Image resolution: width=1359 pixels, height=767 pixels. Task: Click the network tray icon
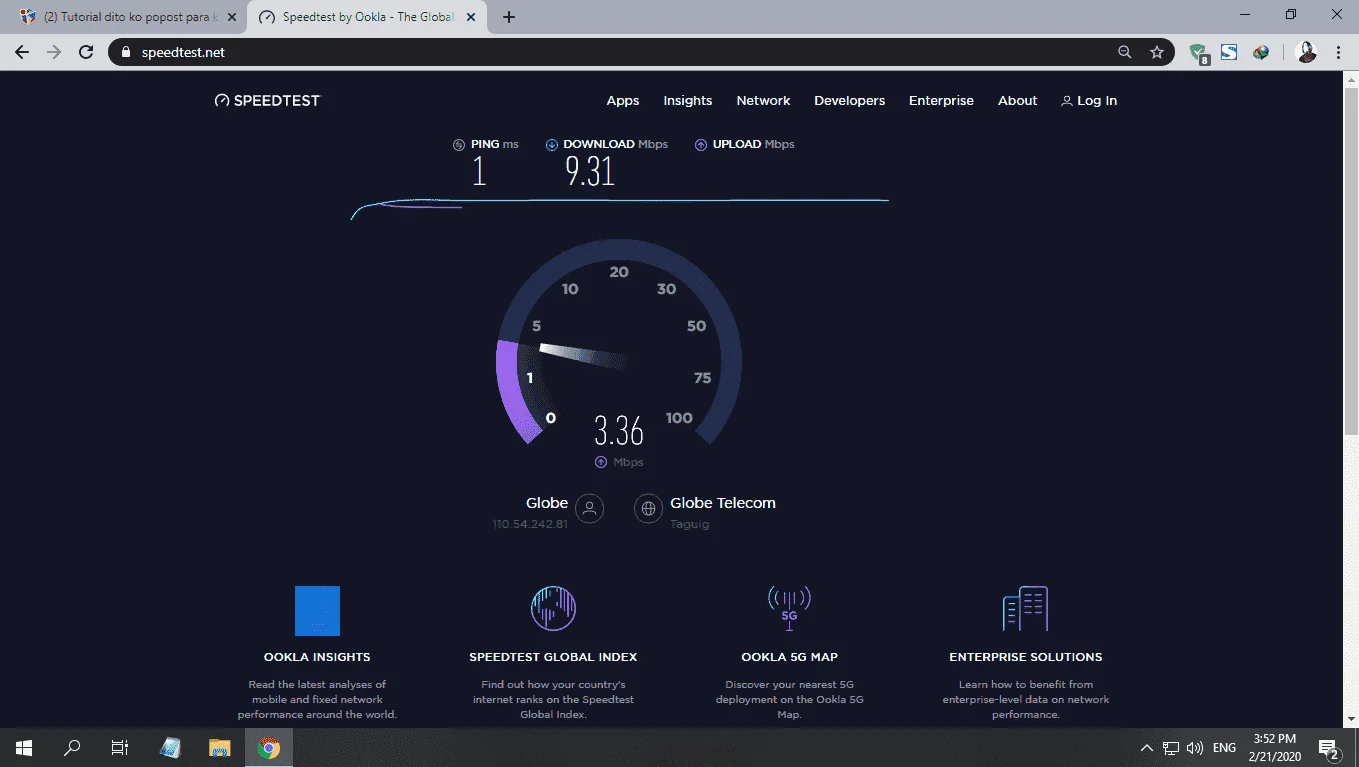click(x=1171, y=748)
